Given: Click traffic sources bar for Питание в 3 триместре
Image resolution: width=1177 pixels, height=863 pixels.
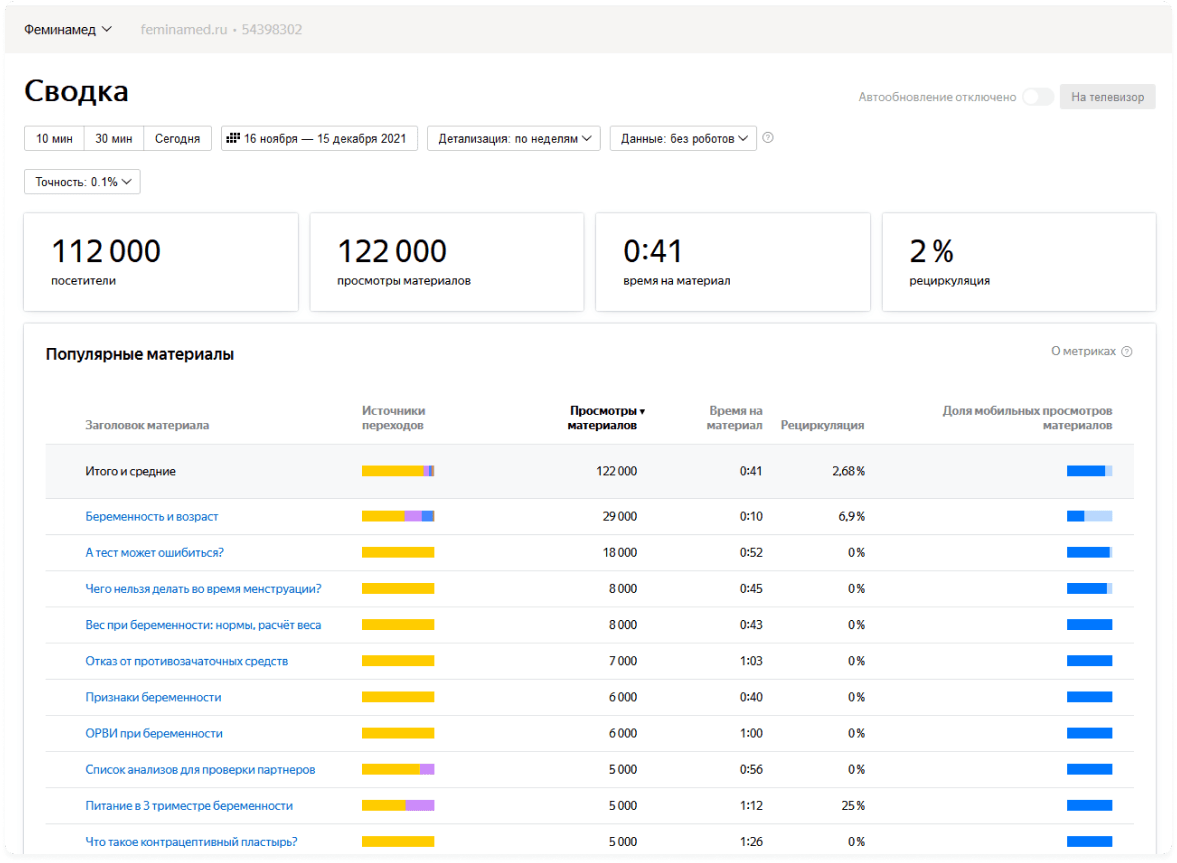Looking at the screenshot, I should click(398, 806).
